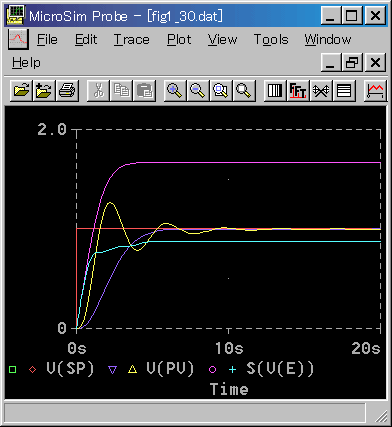Open the File menu
This screenshot has height=427, width=392.
click(47, 40)
